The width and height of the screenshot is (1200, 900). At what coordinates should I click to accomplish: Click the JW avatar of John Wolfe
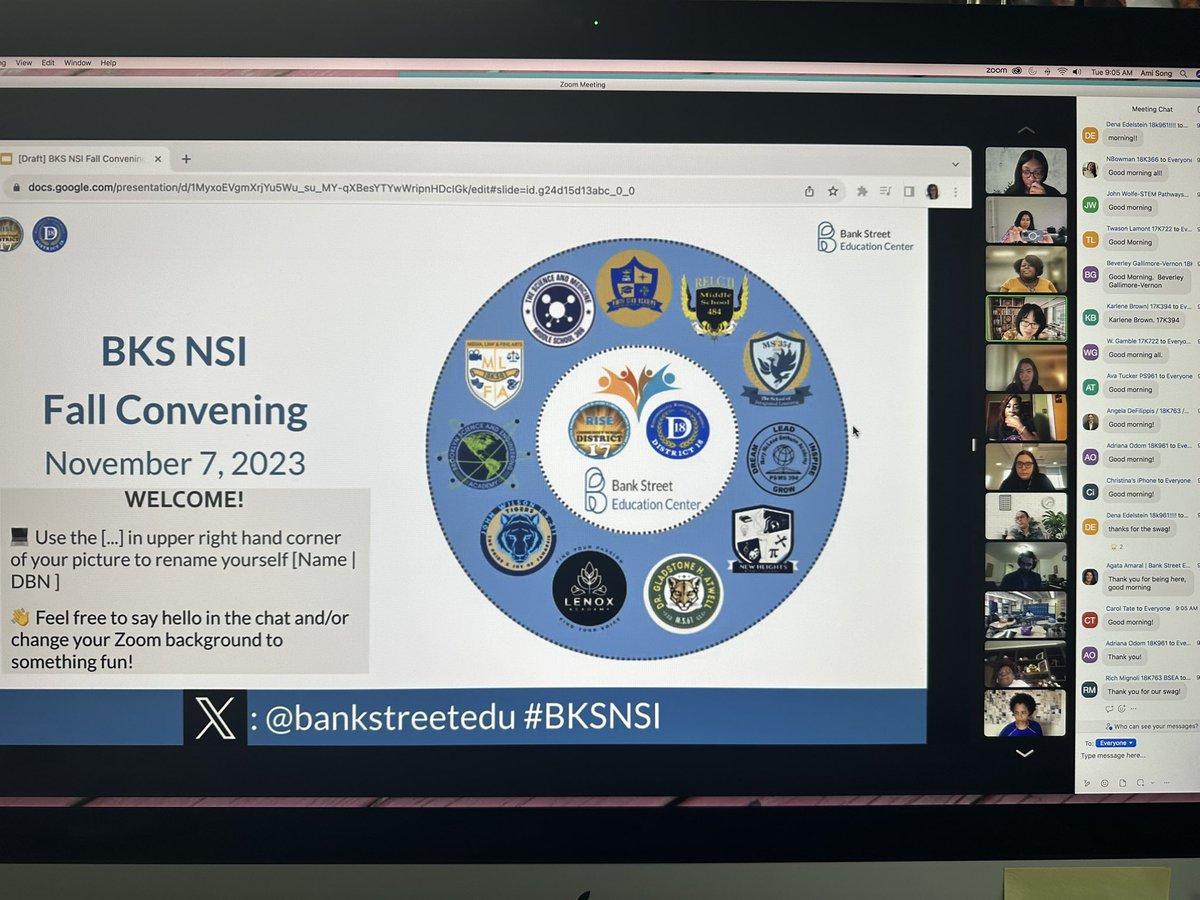tap(1090, 205)
